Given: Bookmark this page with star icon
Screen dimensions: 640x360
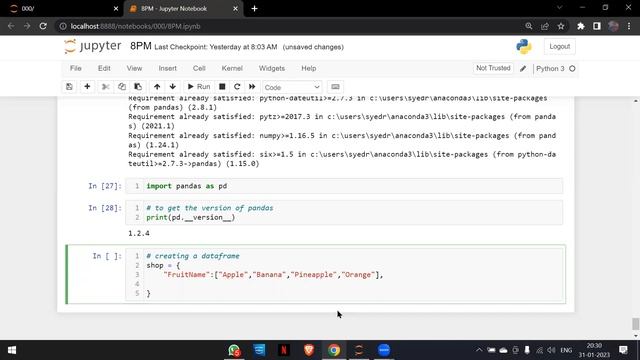Looking at the screenshot, I should (x=561, y=26).
